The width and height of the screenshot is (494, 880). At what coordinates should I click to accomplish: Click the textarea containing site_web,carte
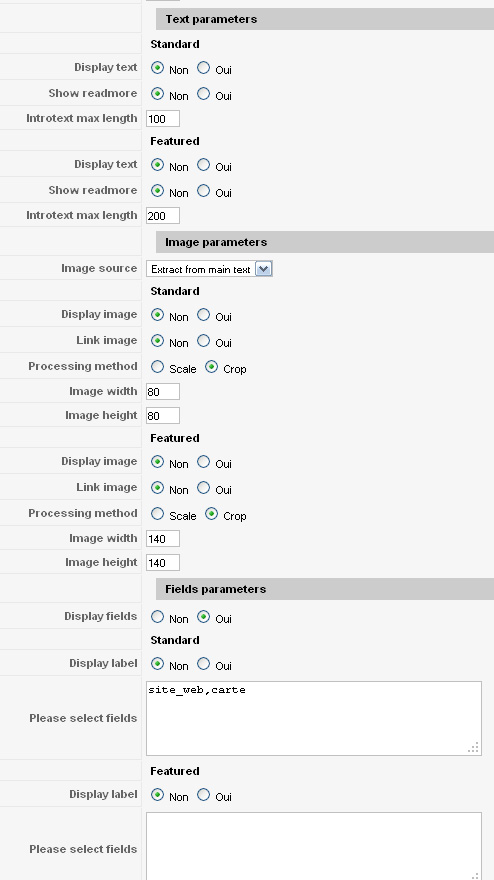coord(314,718)
